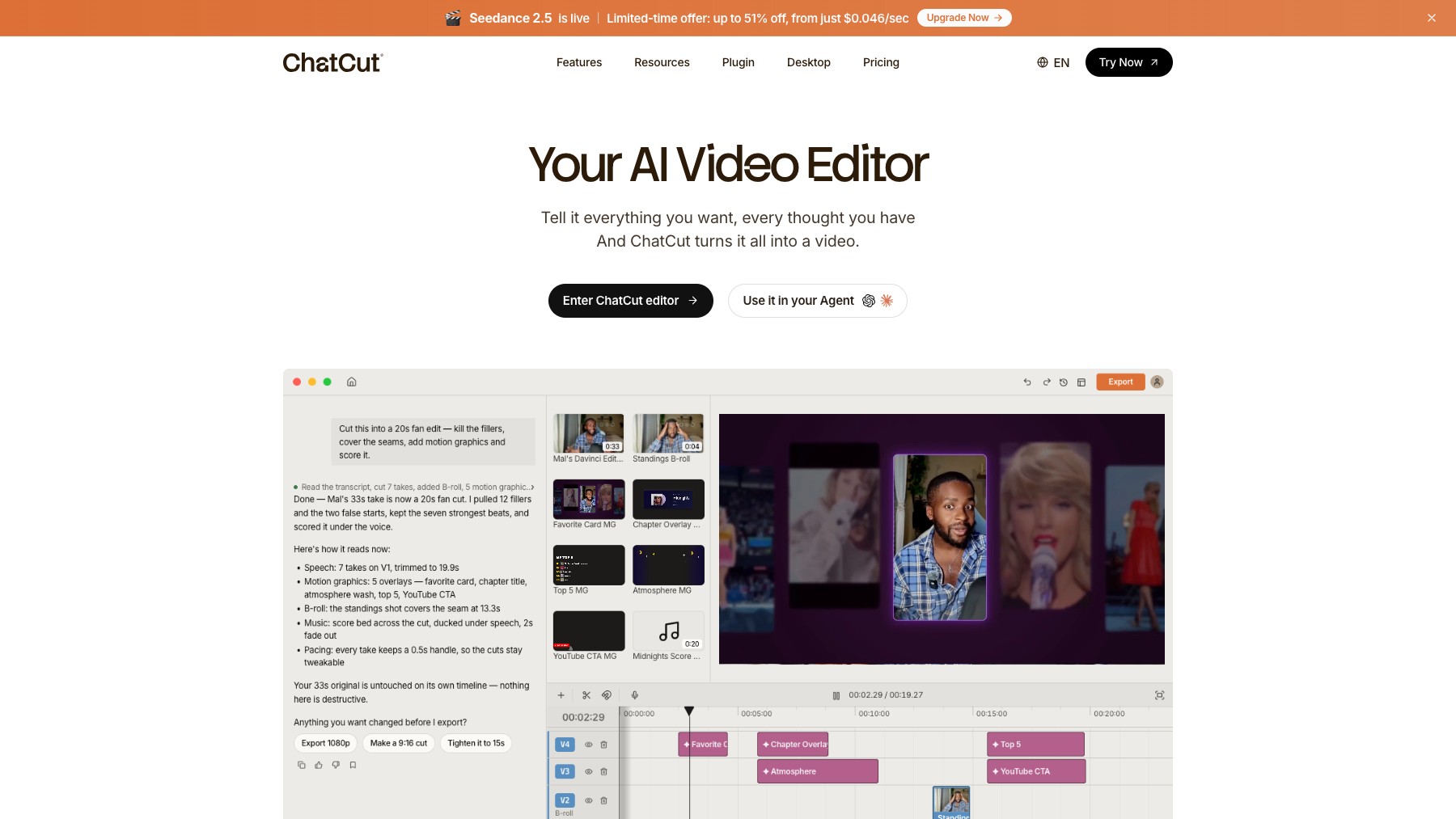Select the Atmosphere clip on track V3
The image size is (1456, 819).
[818, 771]
